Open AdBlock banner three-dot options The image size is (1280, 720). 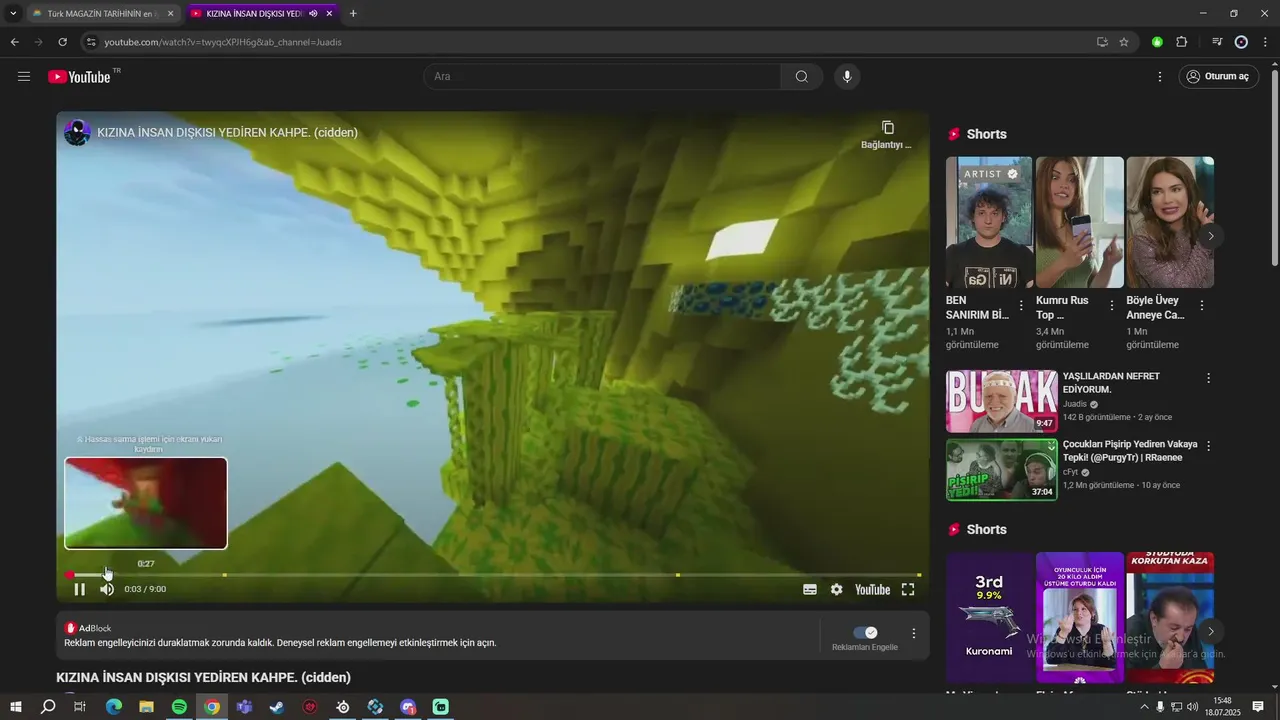point(913,633)
